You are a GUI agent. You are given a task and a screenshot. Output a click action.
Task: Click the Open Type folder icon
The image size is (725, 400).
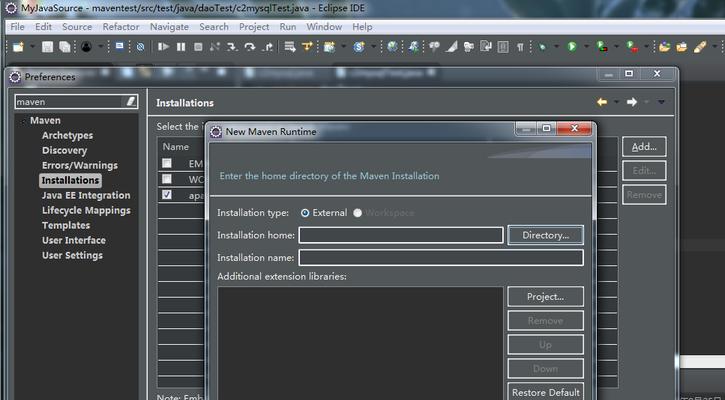pyautogui.click(x=664, y=47)
